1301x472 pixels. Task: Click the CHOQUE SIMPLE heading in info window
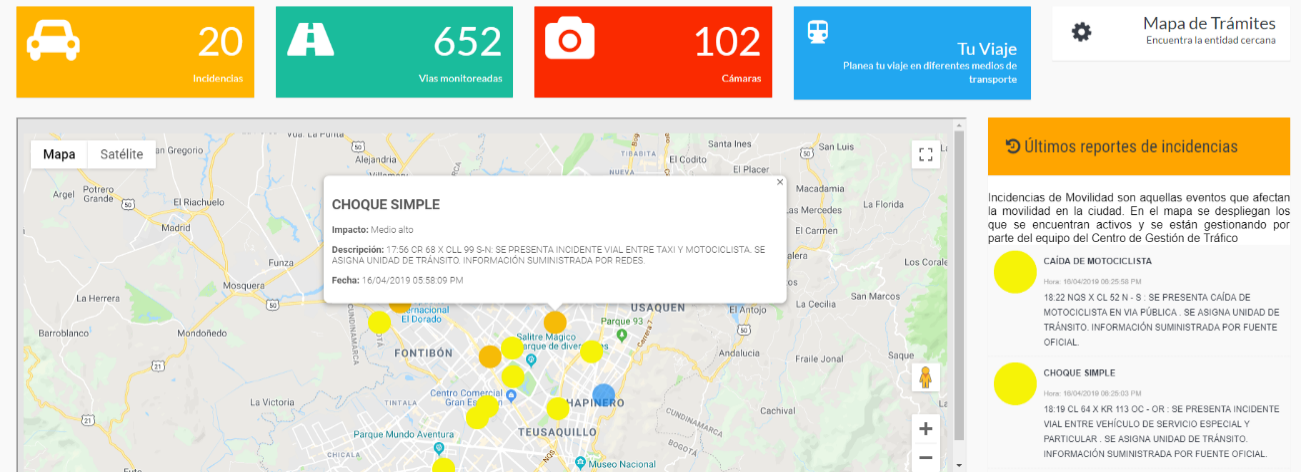(x=385, y=204)
